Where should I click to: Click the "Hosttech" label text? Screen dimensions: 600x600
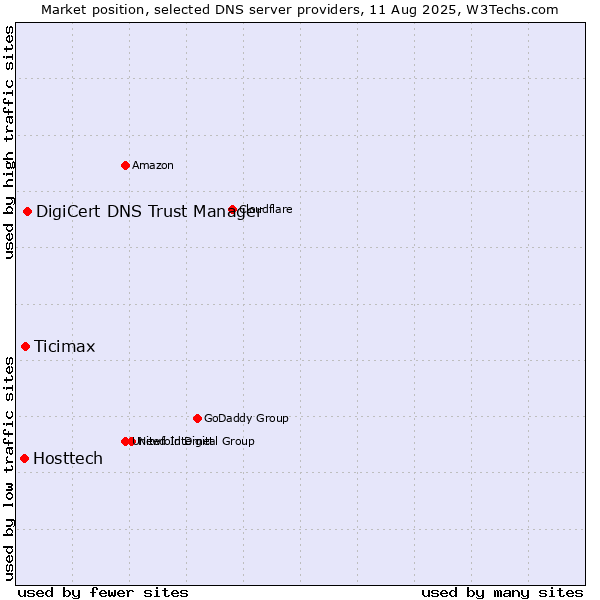68,458
